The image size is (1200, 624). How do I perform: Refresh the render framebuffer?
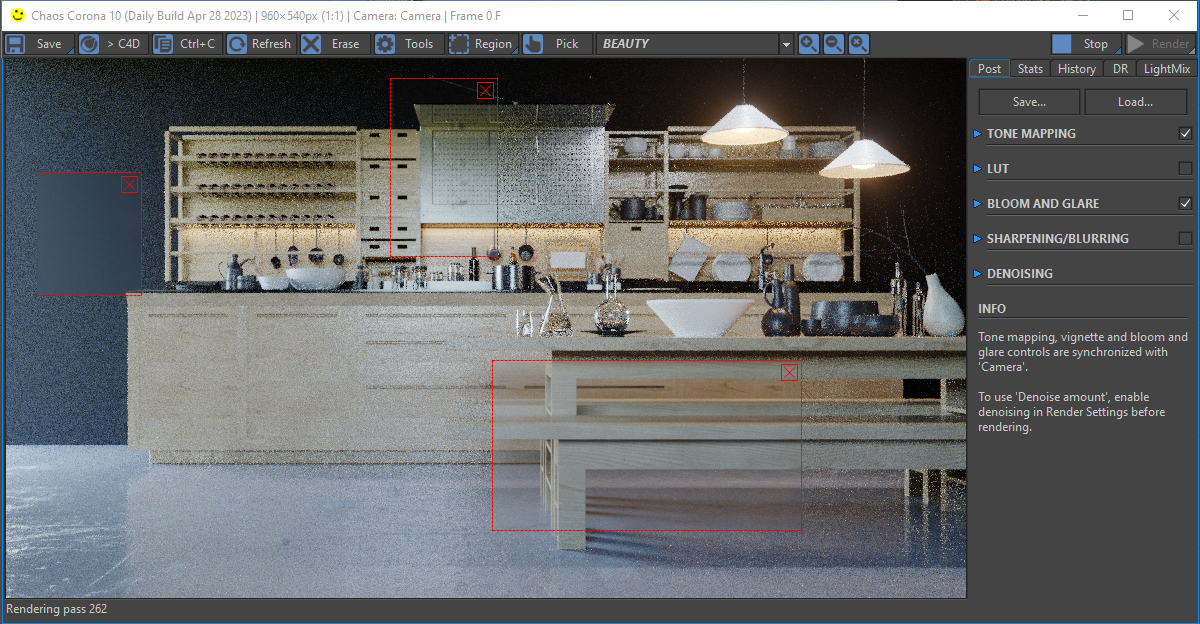260,44
